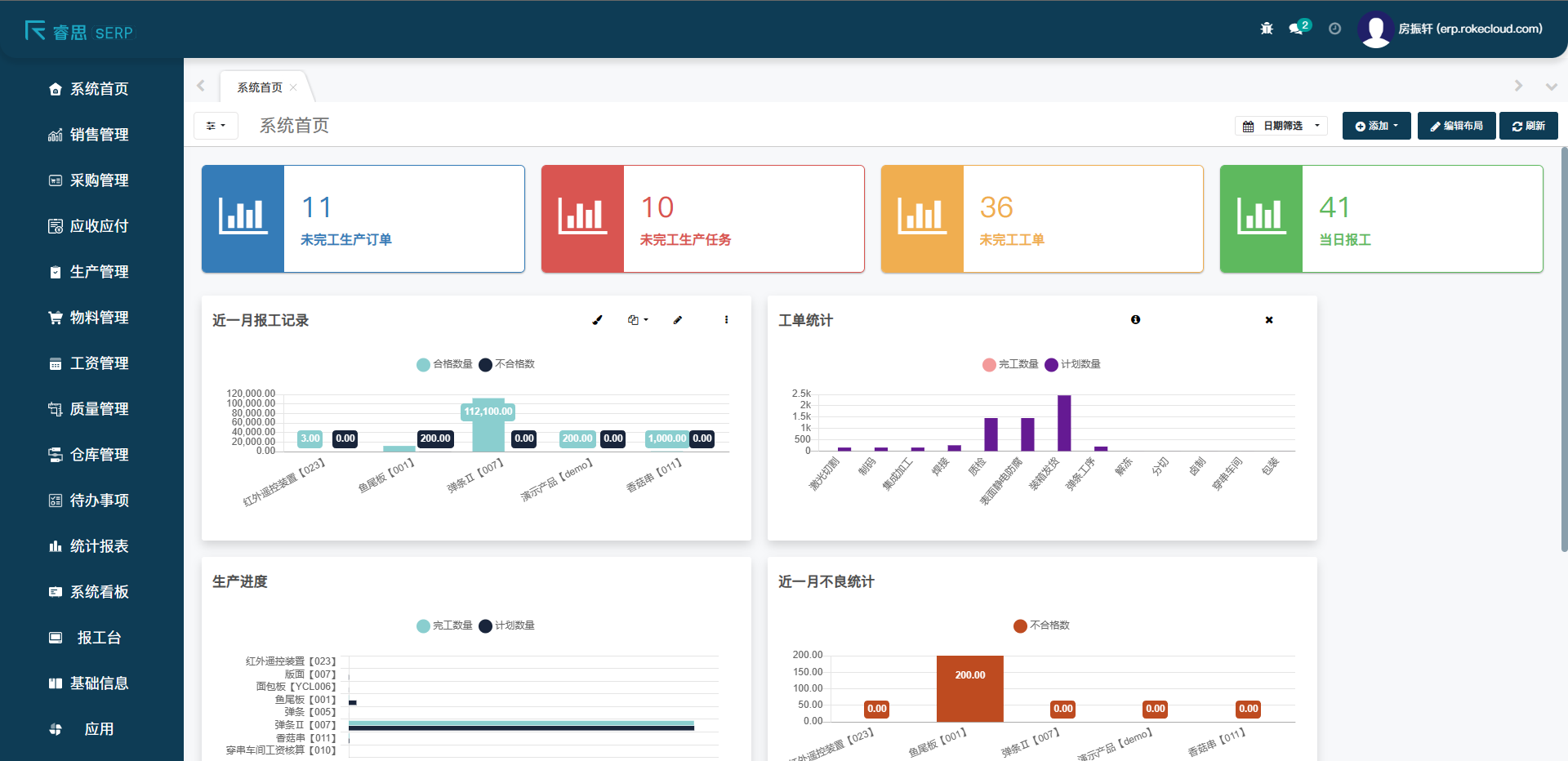The width and height of the screenshot is (1568, 761).
Task: Open three-dot menu on 近一月报工记录 card
Action: click(726, 320)
